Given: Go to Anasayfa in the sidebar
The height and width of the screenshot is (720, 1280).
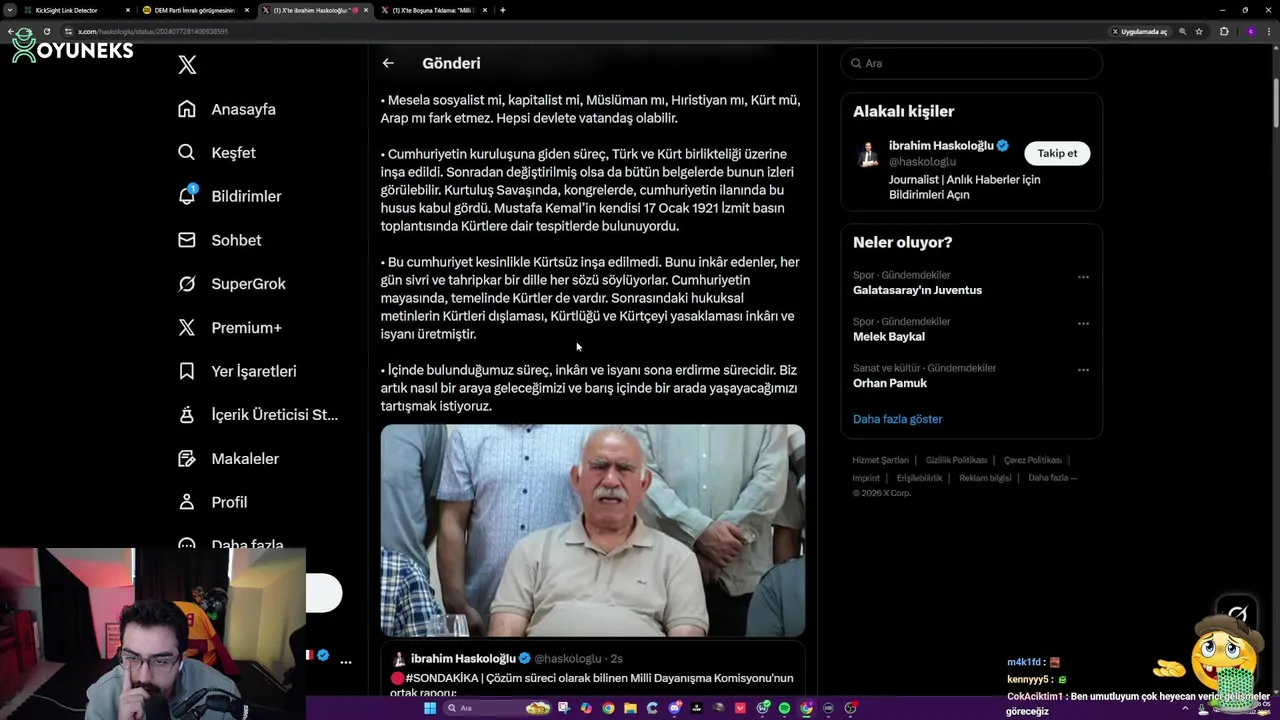Looking at the screenshot, I should [243, 109].
